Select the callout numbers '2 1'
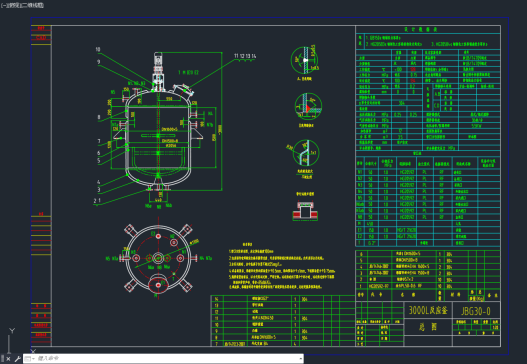 click(x=97, y=201)
